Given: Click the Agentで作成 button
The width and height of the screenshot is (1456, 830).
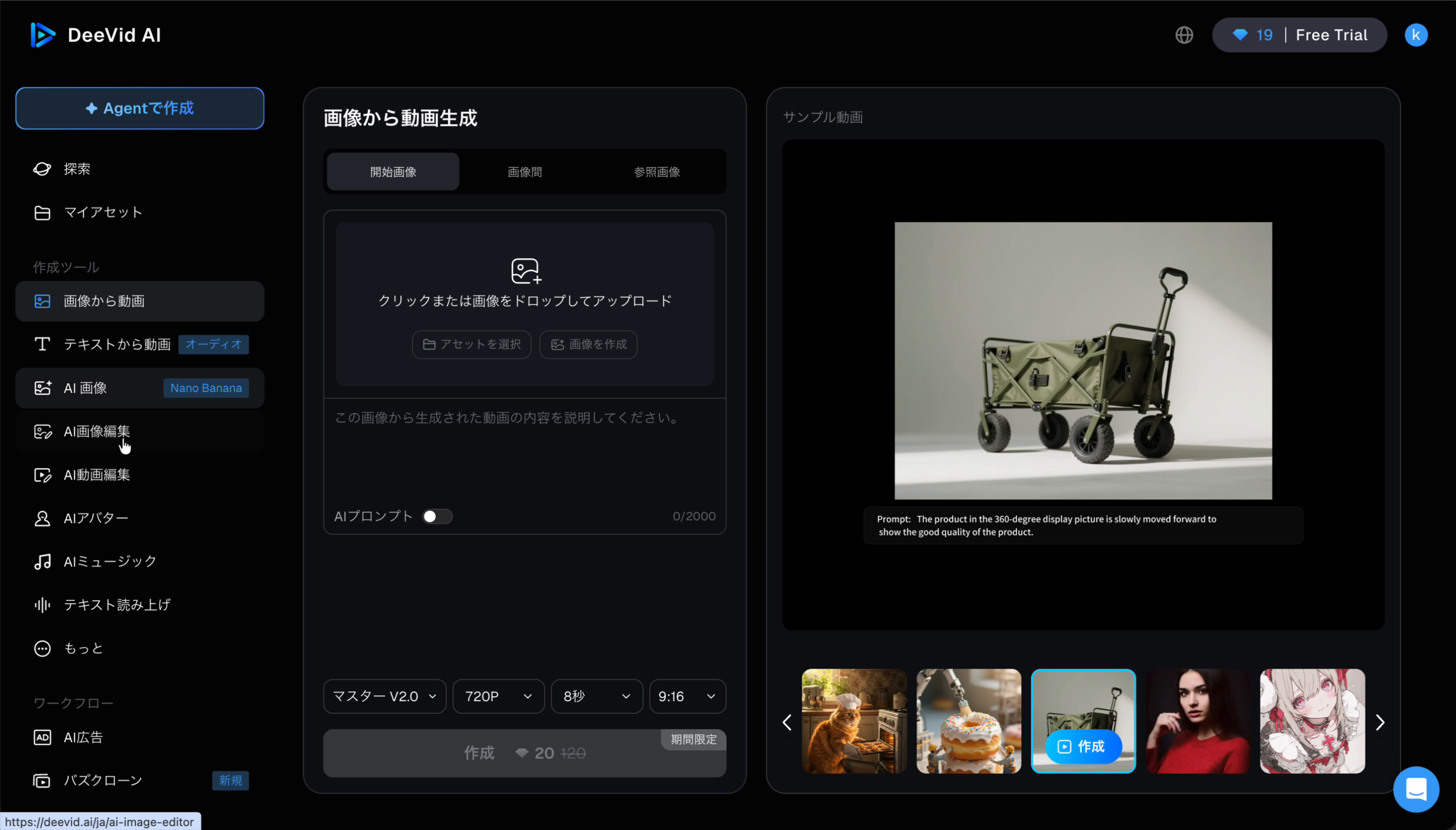Looking at the screenshot, I should pos(139,108).
